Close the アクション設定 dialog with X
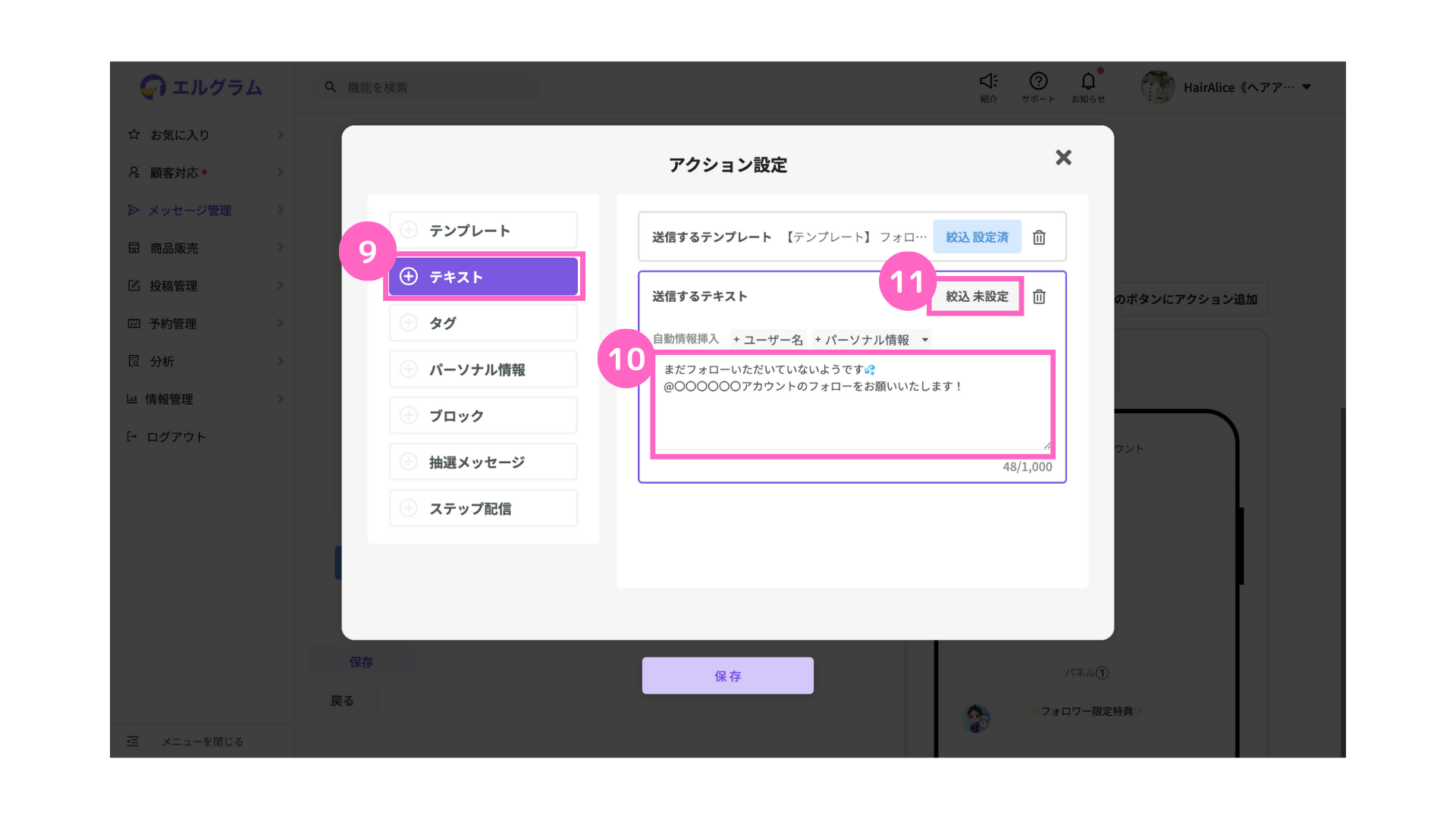Screen dimensions: 1456x819 (1063, 157)
